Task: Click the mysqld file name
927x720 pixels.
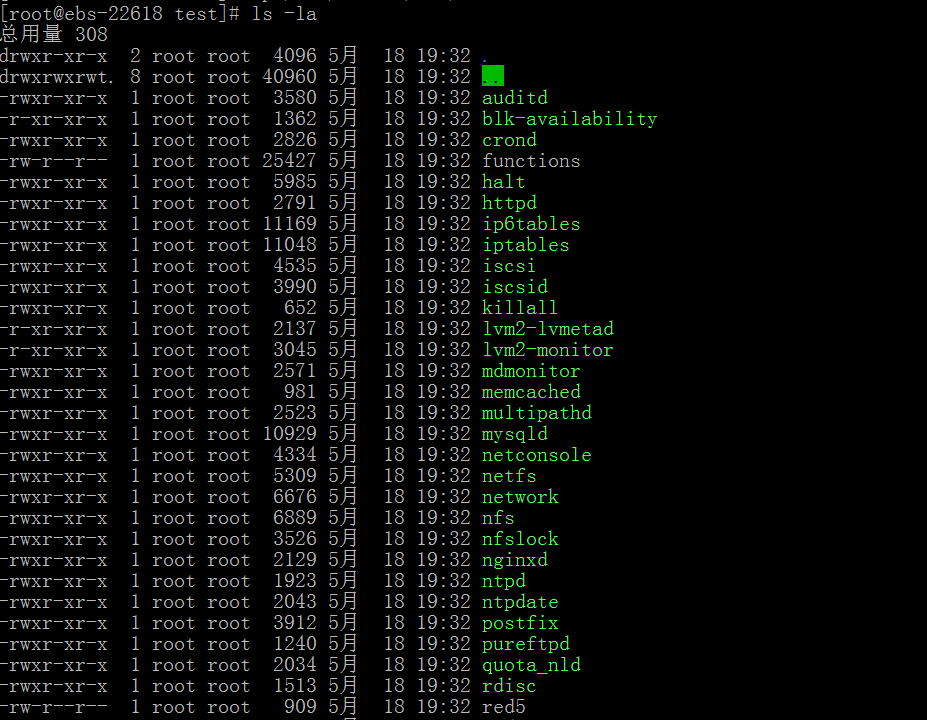Action: click(x=514, y=434)
